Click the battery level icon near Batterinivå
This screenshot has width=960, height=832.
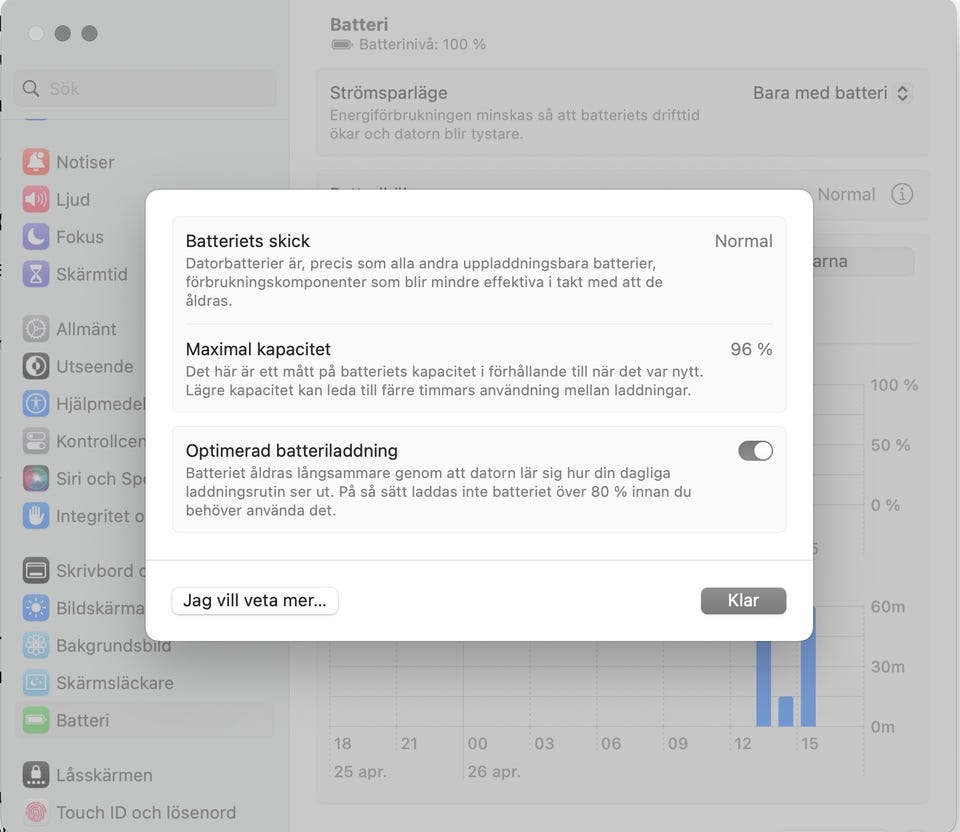tap(342, 45)
